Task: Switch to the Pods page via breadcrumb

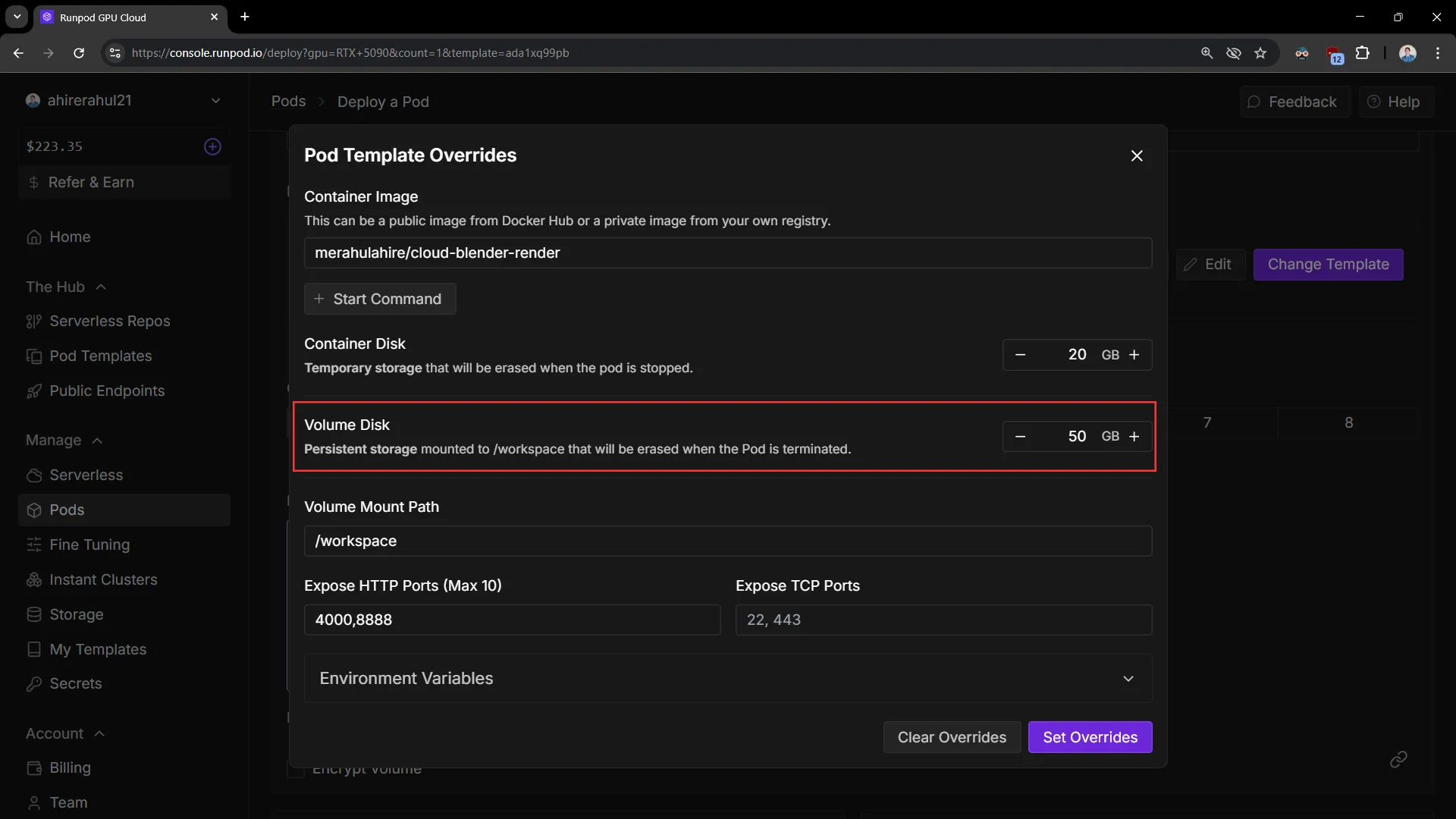Action: coord(288,102)
